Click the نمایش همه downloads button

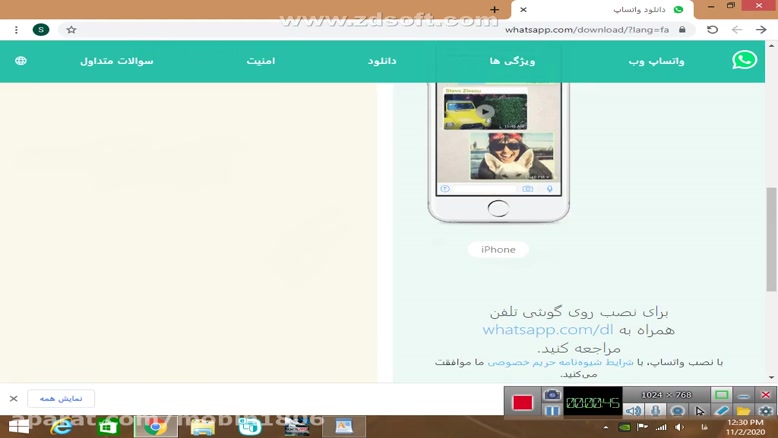[x=61, y=398]
